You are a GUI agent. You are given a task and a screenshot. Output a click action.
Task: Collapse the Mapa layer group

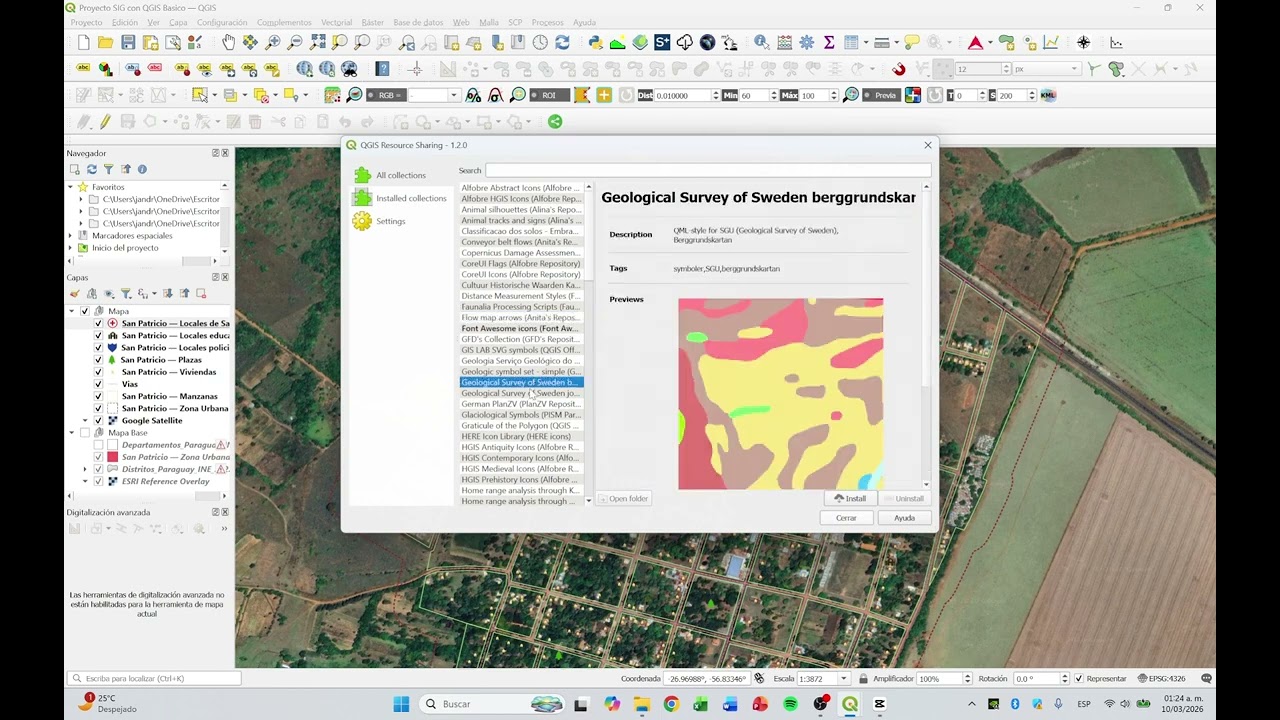tap(72, 311)
